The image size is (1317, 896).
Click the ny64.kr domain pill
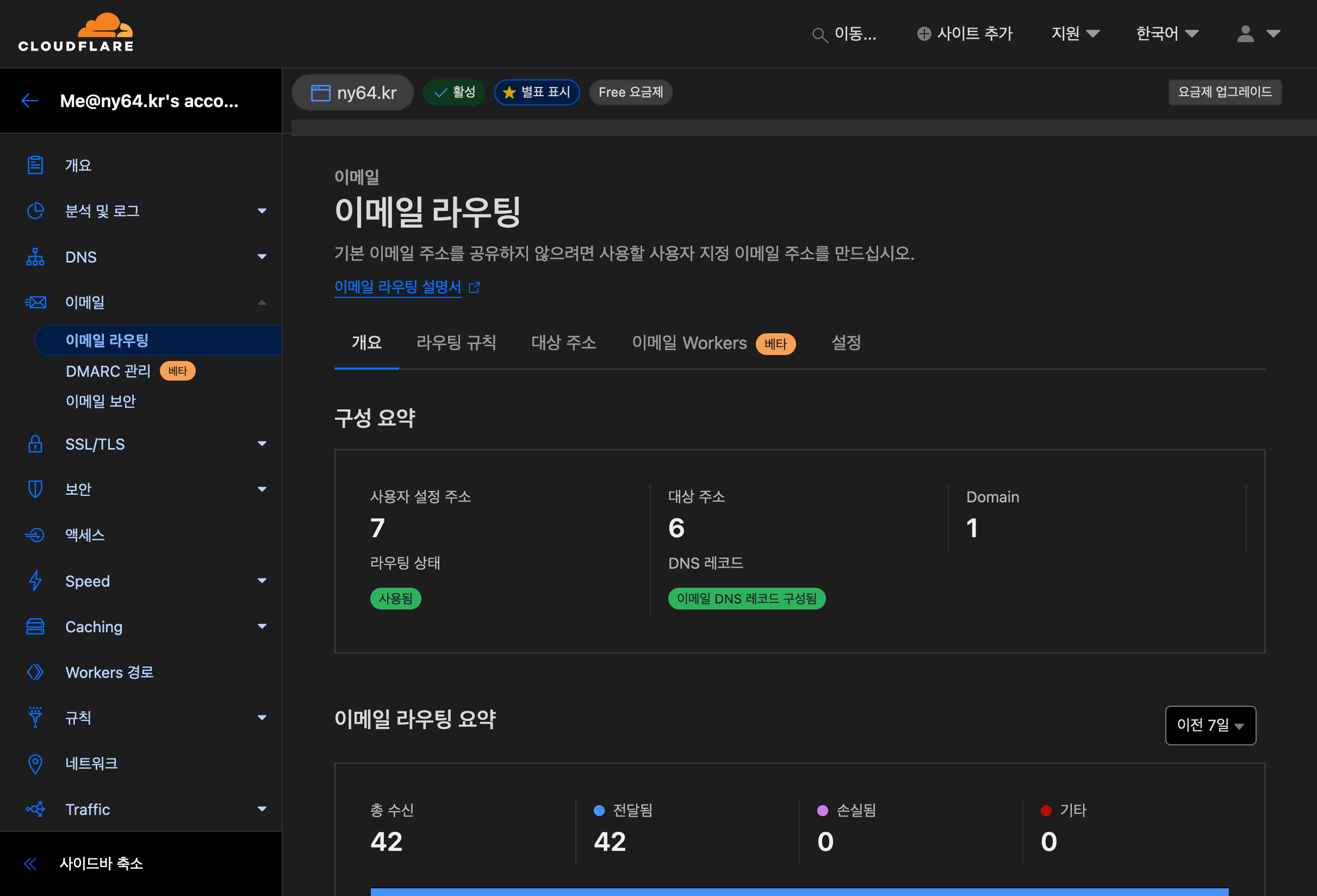coord(353,92)
